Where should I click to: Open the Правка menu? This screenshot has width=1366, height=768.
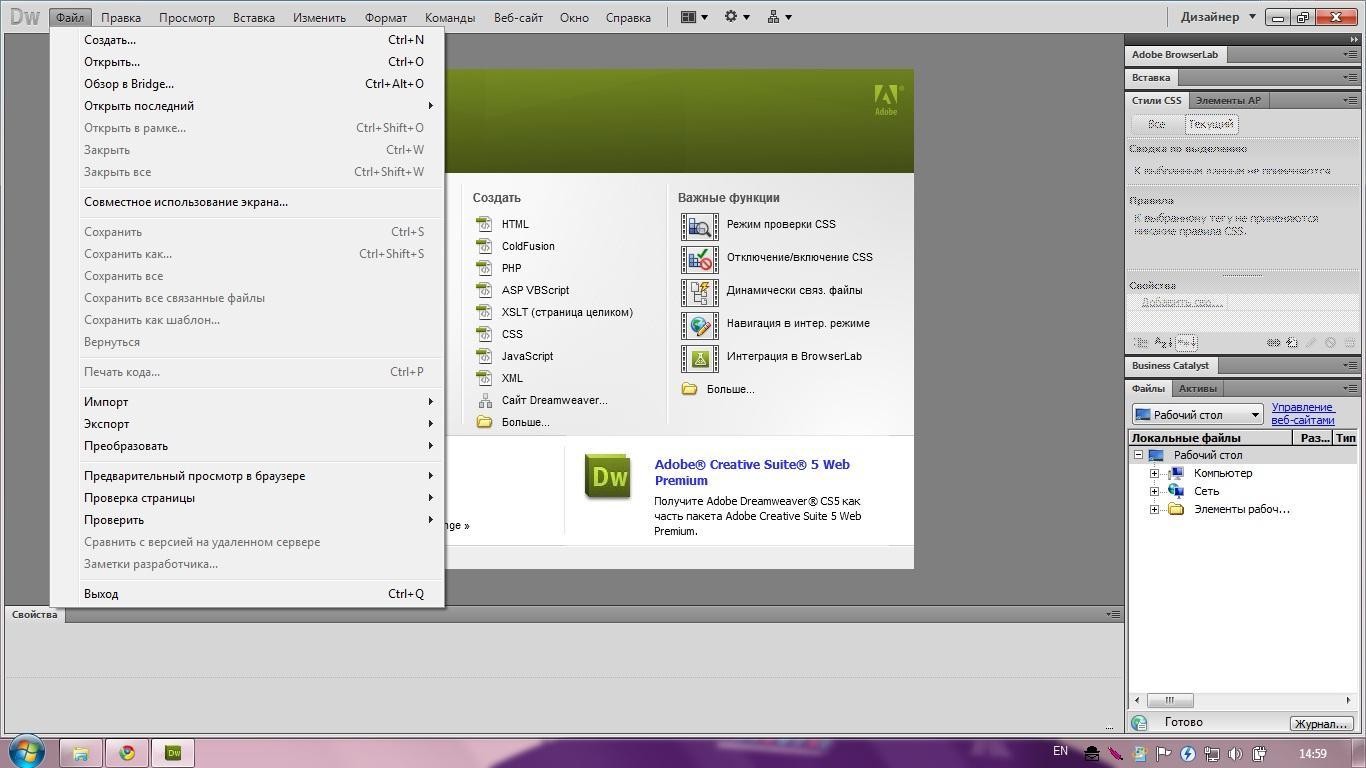[x=121, y=17]
